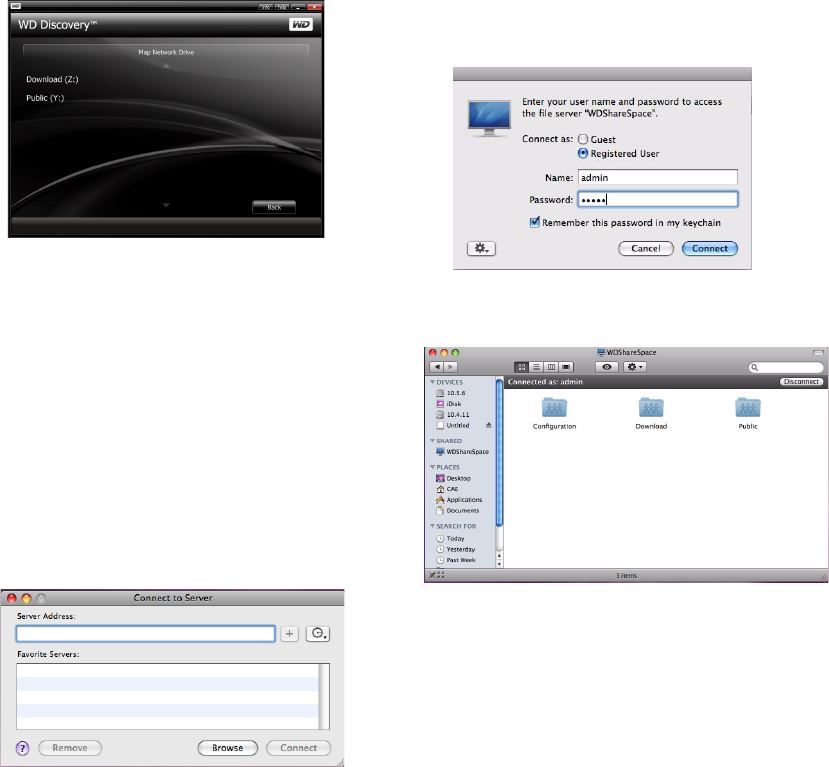Open the Finder Action gear menu
The image size is (829, 767).
point(634,367)
